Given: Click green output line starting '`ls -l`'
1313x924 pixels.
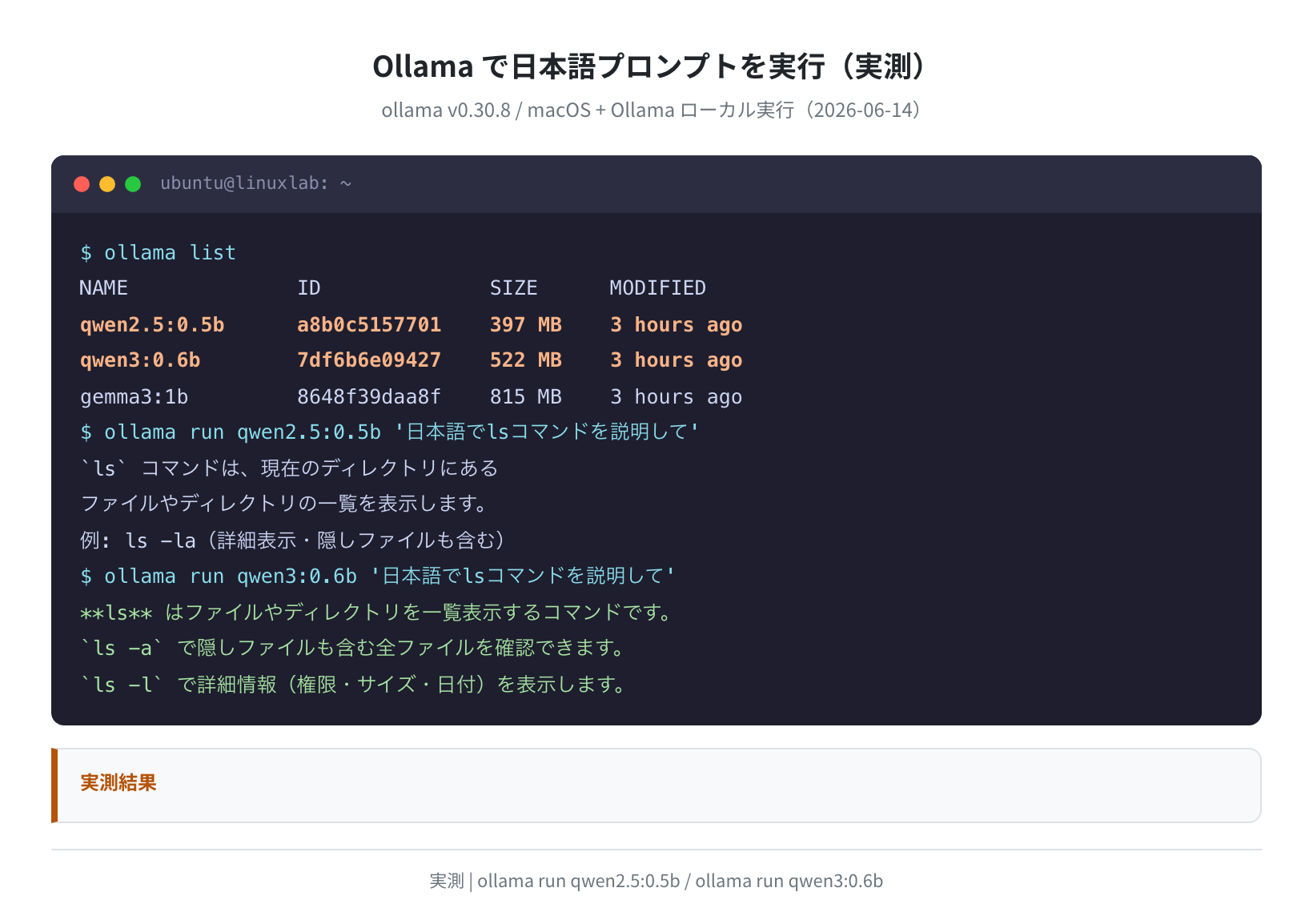Looking at the screenshot, I should [x=353, y=685].
